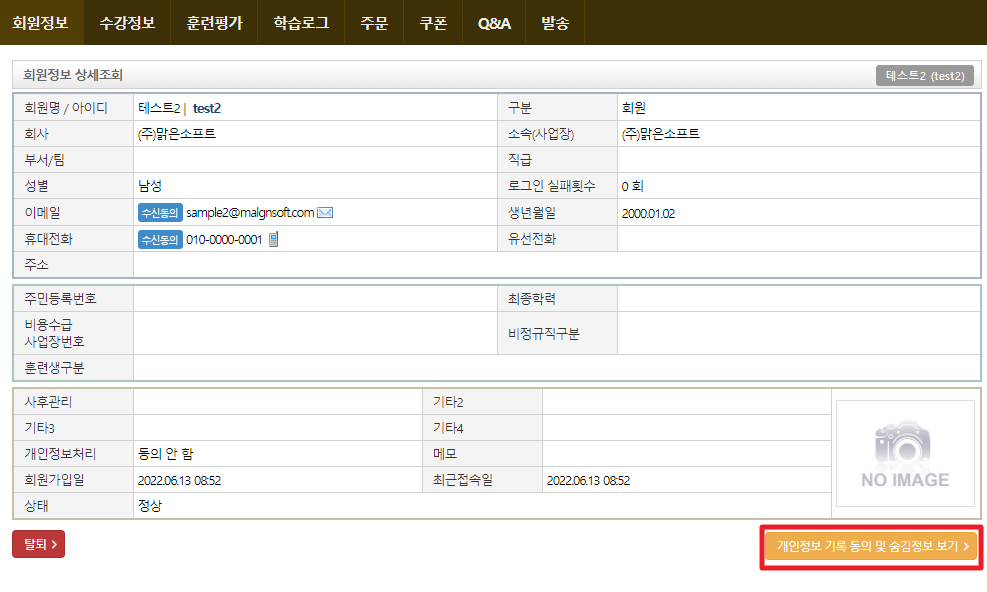
Task: Switch to the 발송 tab
Action: tap(554, 22)
